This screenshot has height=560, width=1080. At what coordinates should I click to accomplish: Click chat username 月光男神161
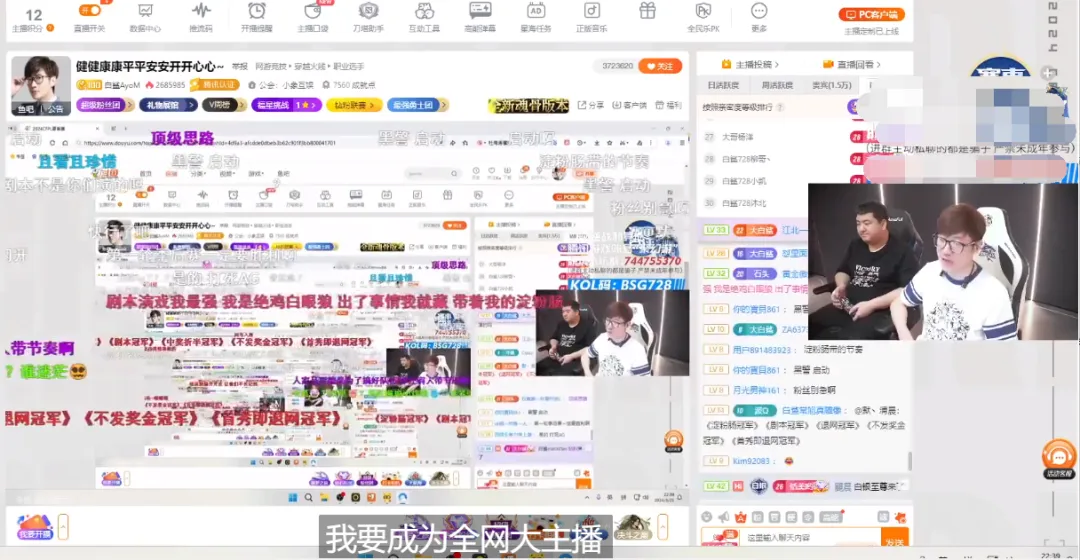point(756,390)
